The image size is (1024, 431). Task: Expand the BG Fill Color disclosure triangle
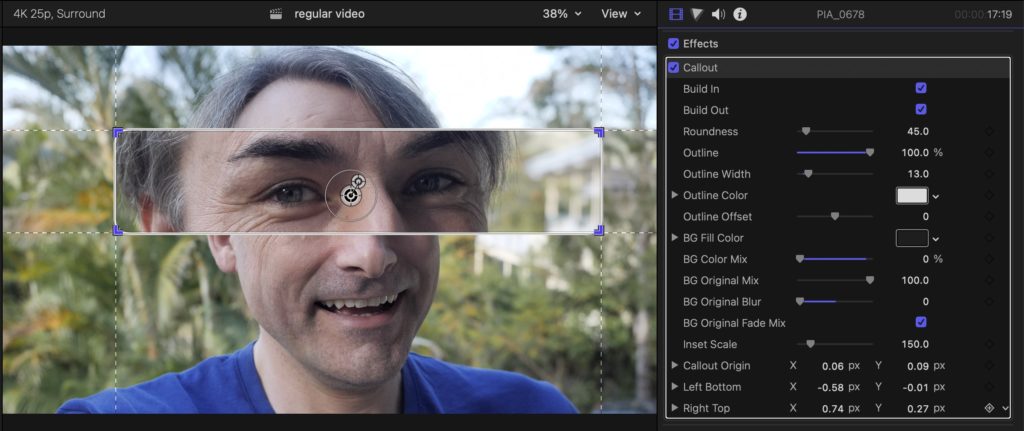pyautogui.click(x=675, y=238)
